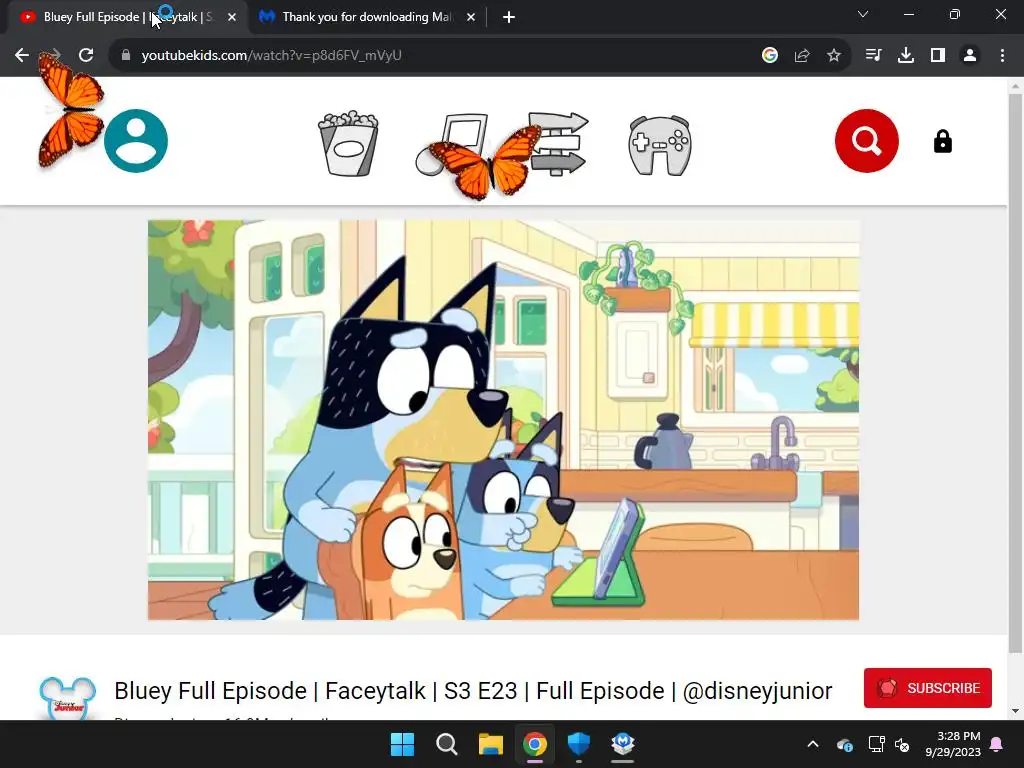Image resolution: width=1024 pixels, height=768 pixels.
Task: Switch to Thank you for downloading tab
Action: (x=367, y=18)
